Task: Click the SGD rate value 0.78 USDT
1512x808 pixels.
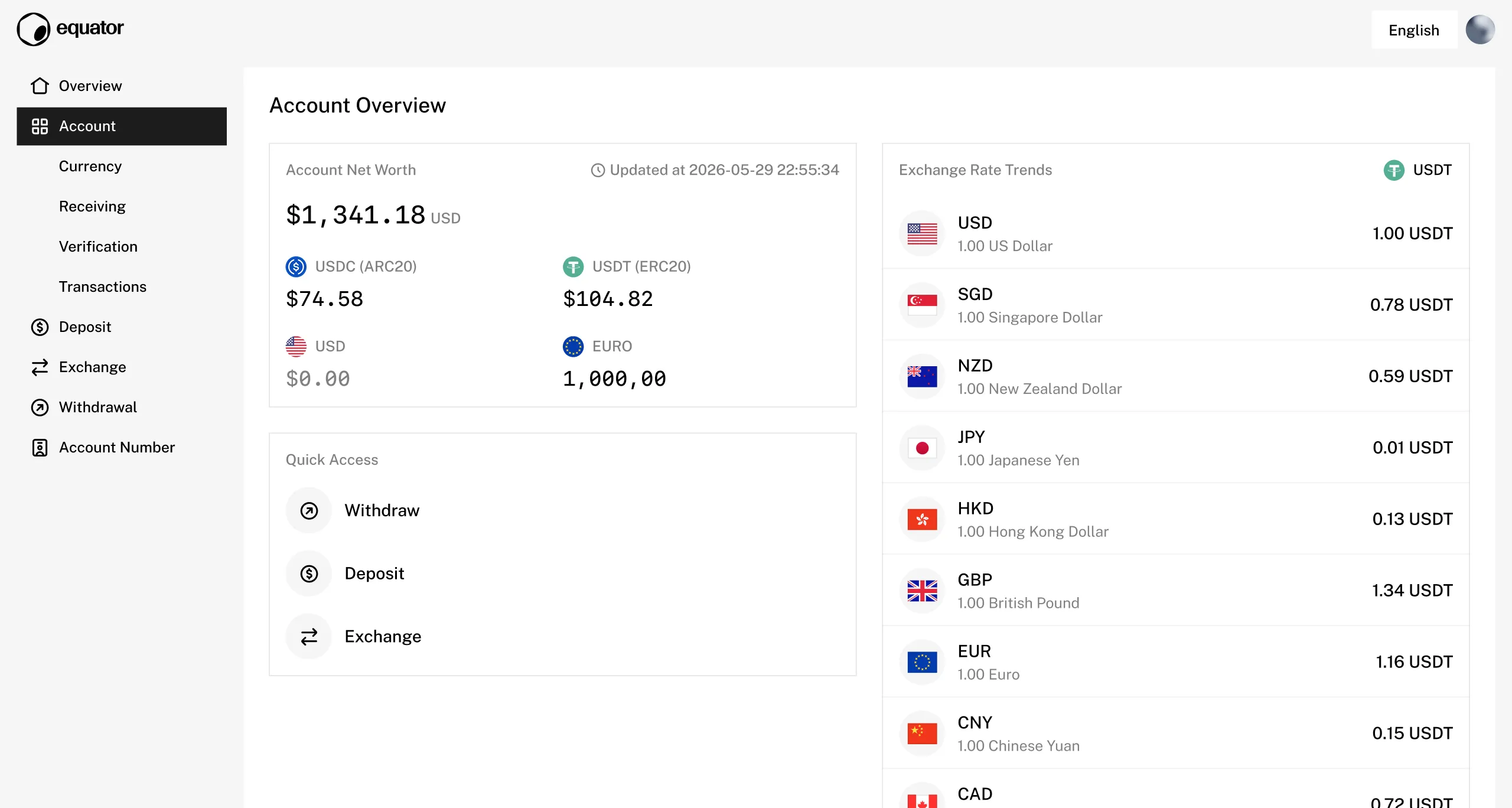Action: pyautogui.click(x=1411, y=305)
